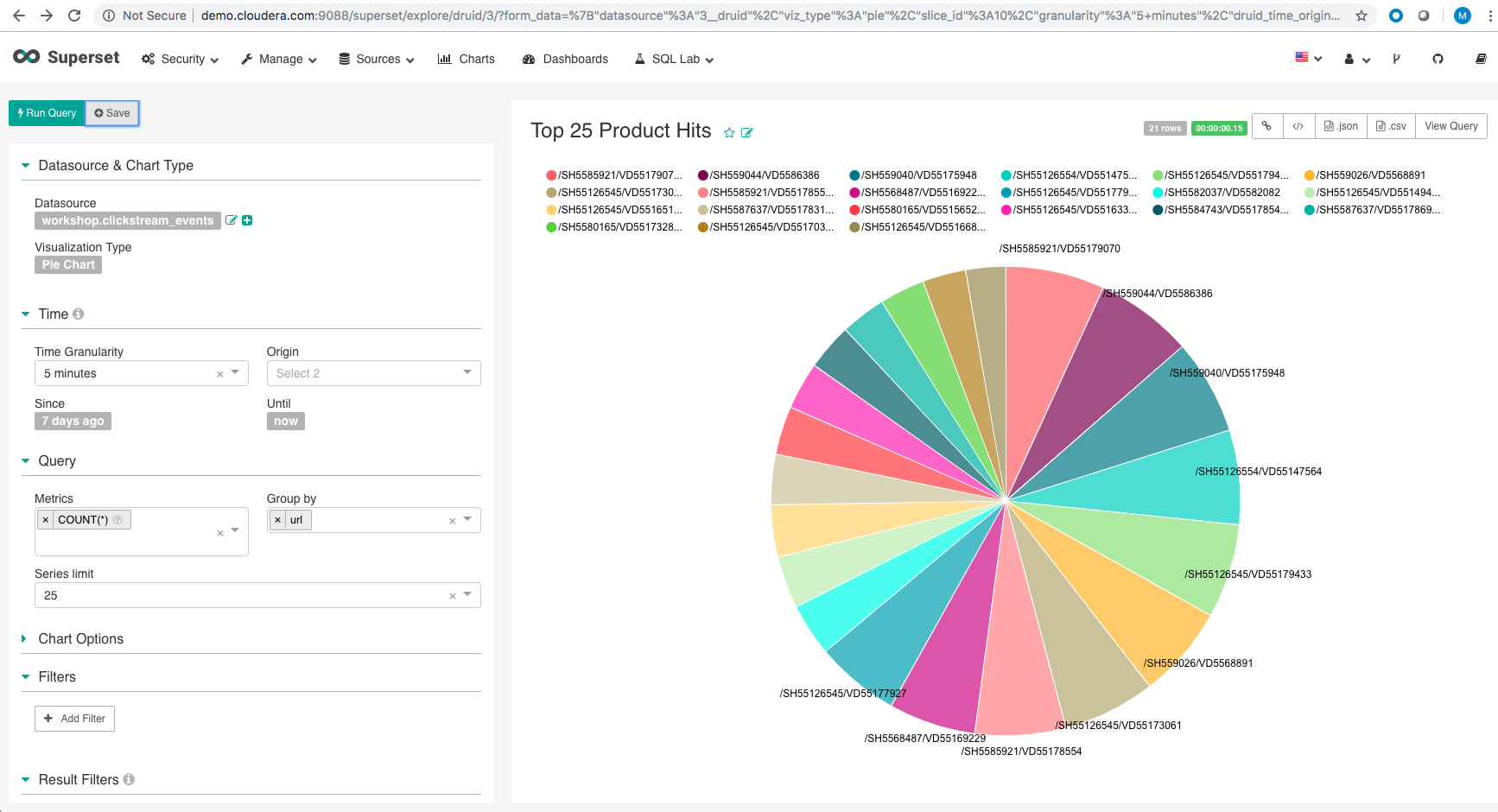Add a new datasource with plus icon
Viewport: 1498px width, 812px height.
point(247,220)
